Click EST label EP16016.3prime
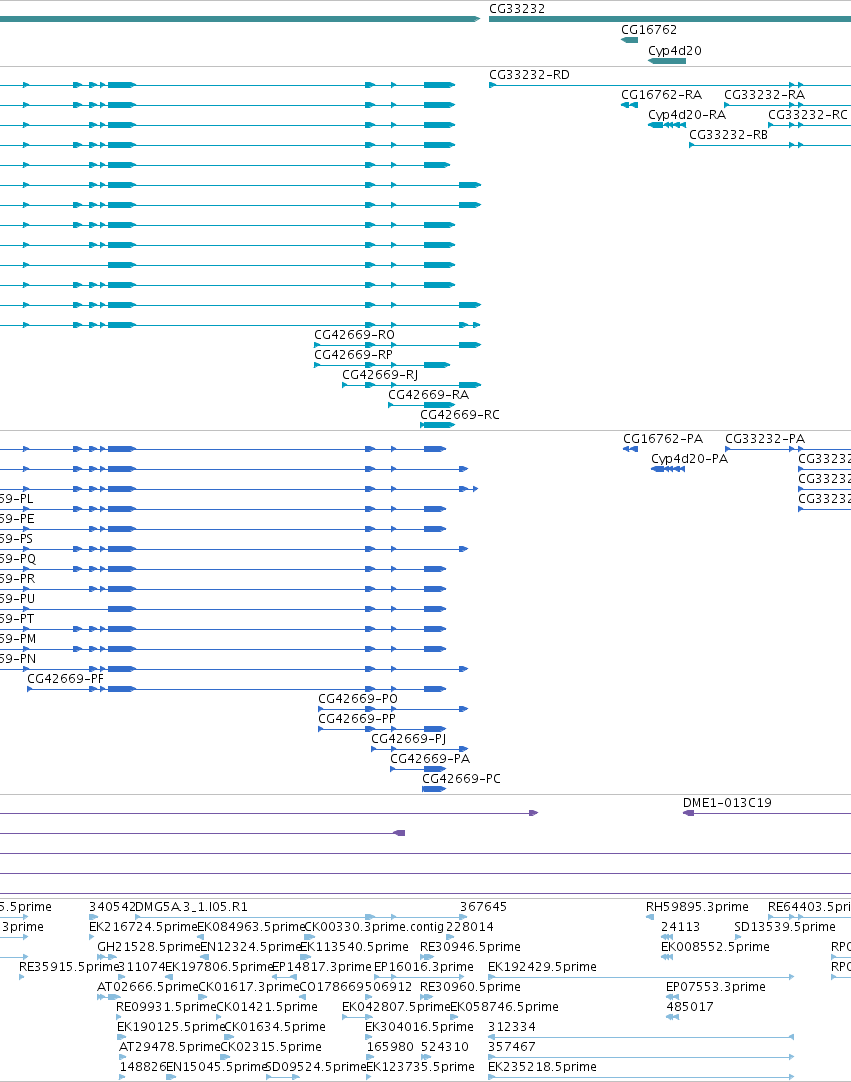The image size is (851, 1082). [x=424, y=967]
